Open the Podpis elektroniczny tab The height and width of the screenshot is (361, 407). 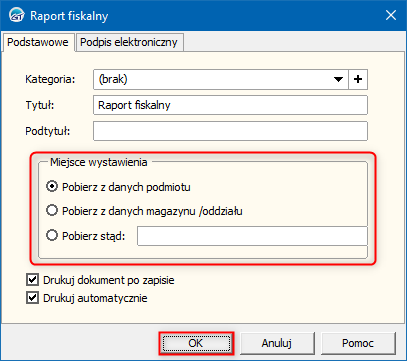[x=129, y=42]
